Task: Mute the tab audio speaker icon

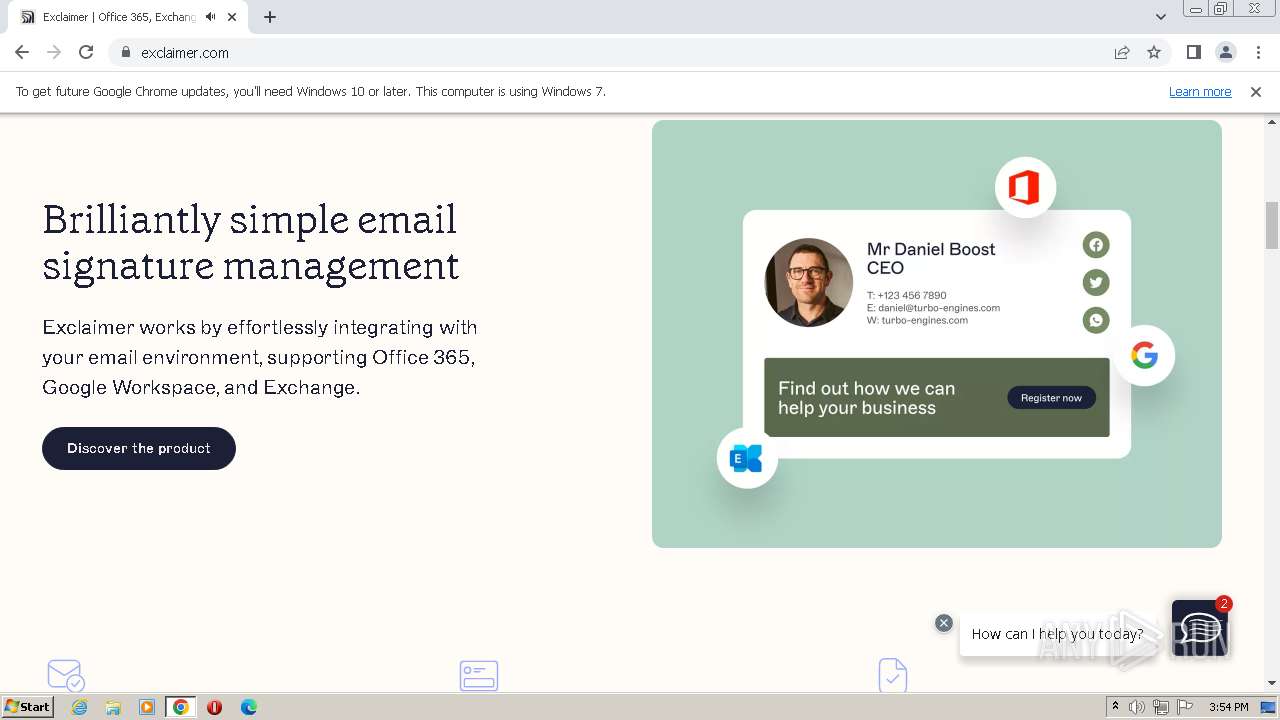Action: pyautogui.click(x=210, y=17)
